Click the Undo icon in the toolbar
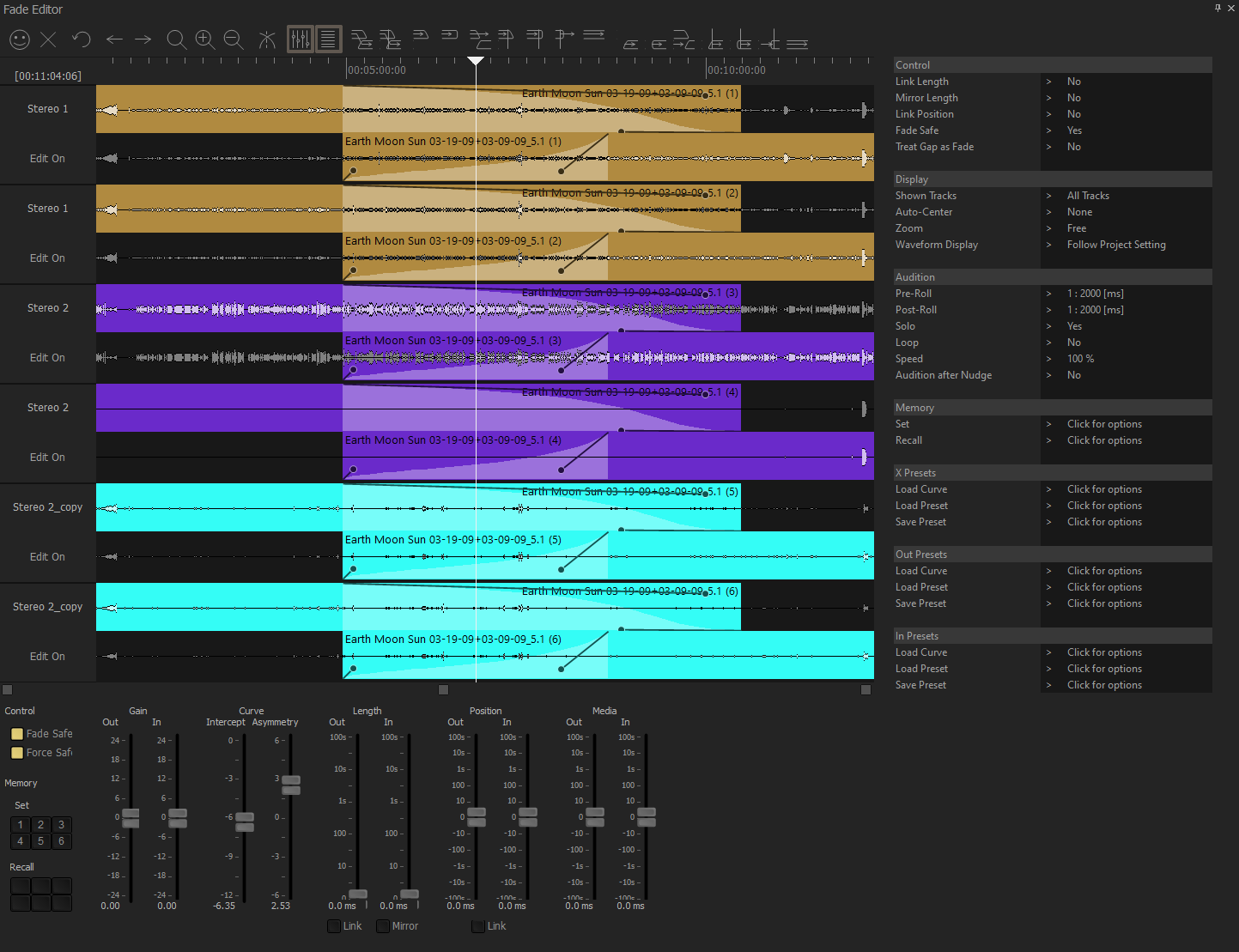Image resolution: width=1239 pixels, height=952 pixels. pyautogui.click(x=81, y=39)
